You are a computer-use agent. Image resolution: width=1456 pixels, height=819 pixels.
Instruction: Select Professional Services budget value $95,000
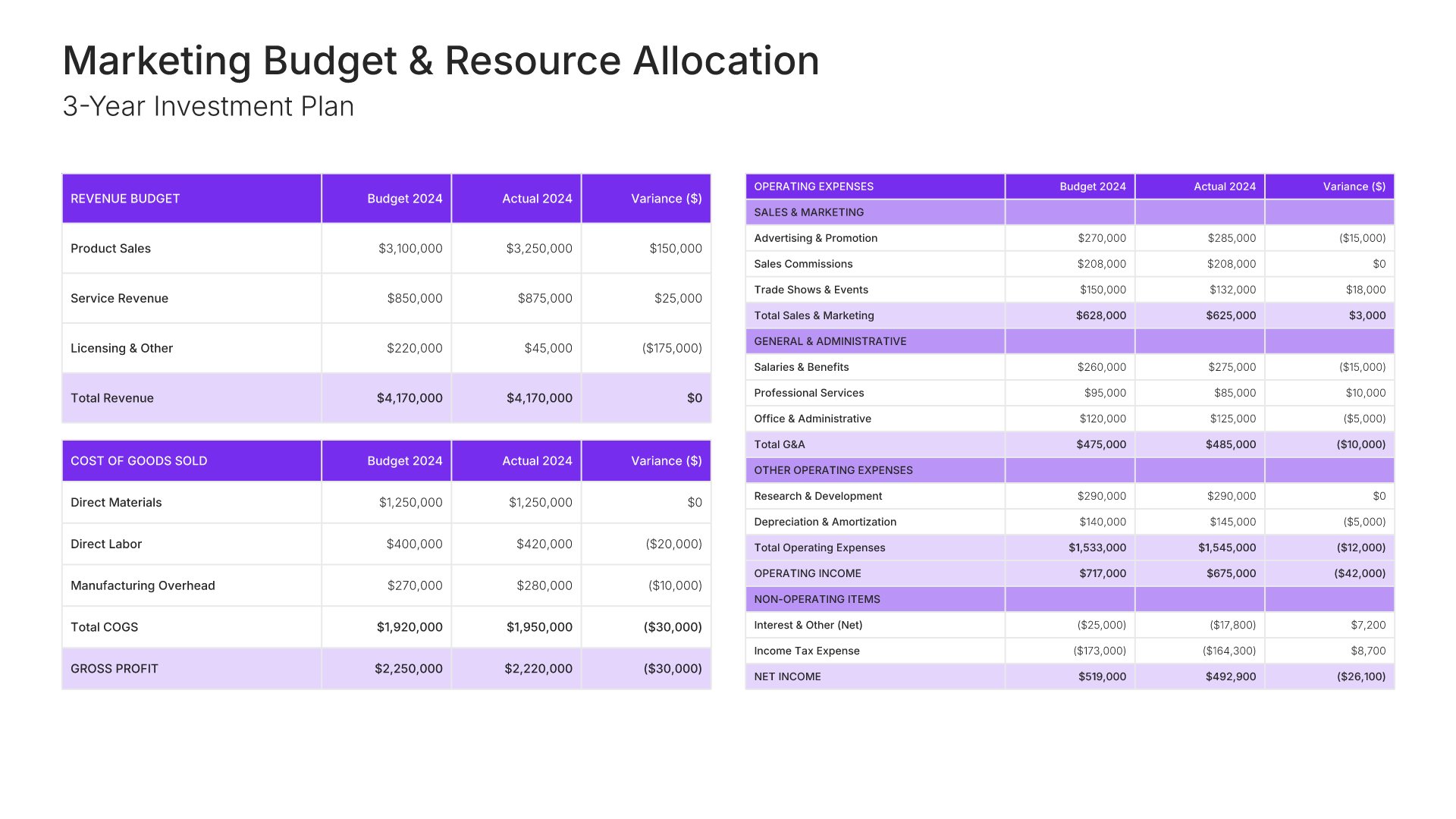[x=1105, y=393]
